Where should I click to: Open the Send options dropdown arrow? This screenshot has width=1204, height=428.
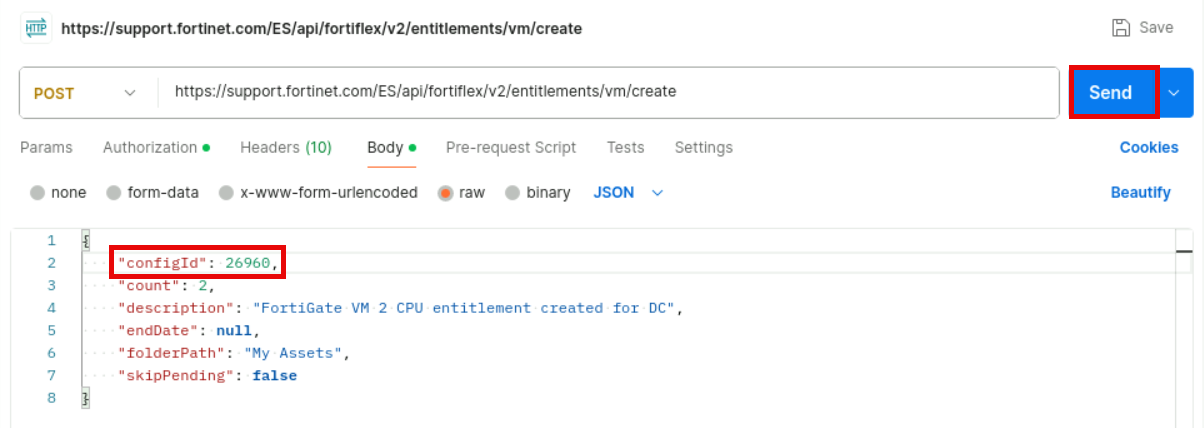(1175, 92)
